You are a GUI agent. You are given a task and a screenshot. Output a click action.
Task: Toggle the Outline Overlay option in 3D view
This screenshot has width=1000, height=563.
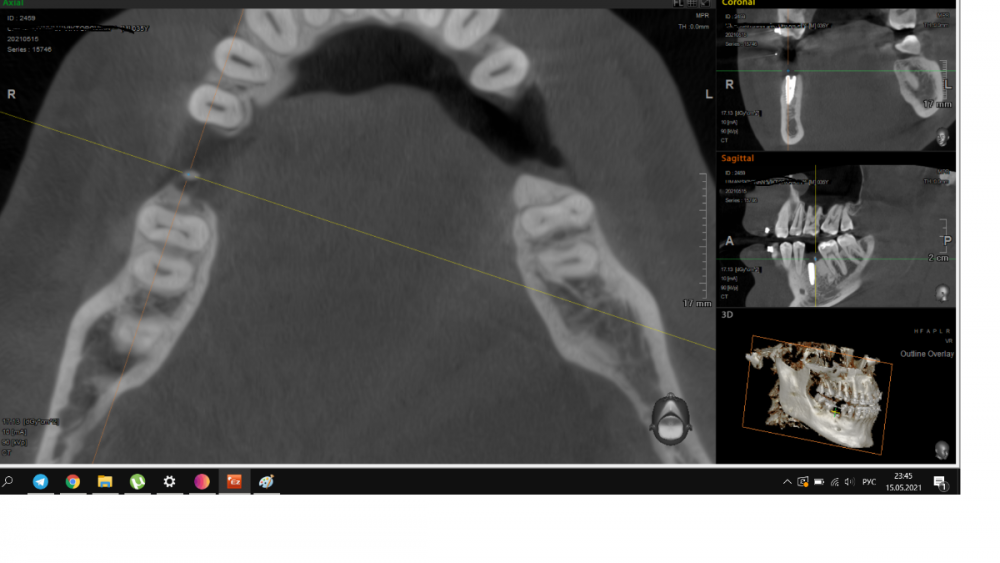pyautogui.click(x=927, y=354)
